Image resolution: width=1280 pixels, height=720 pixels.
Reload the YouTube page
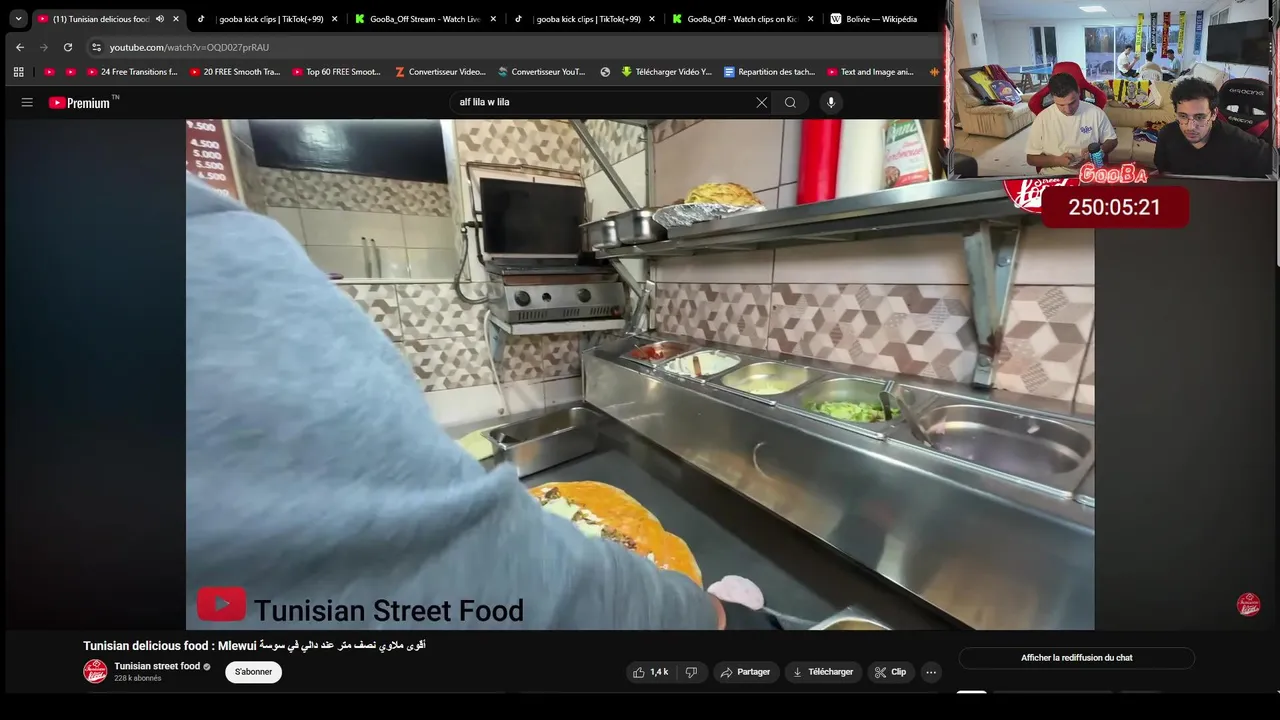68,47
